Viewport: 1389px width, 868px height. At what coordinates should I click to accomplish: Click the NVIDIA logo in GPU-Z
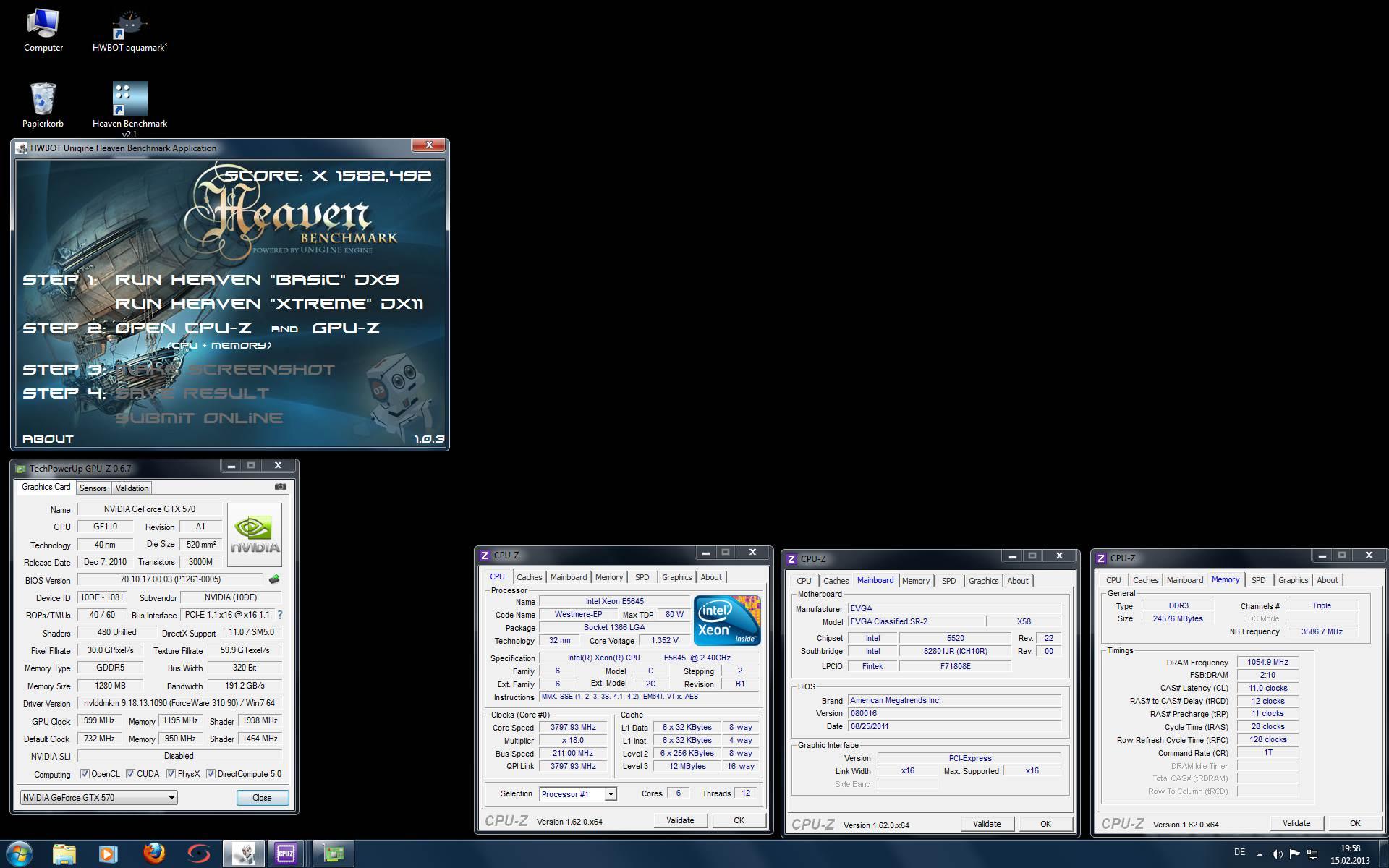point(255,535)
